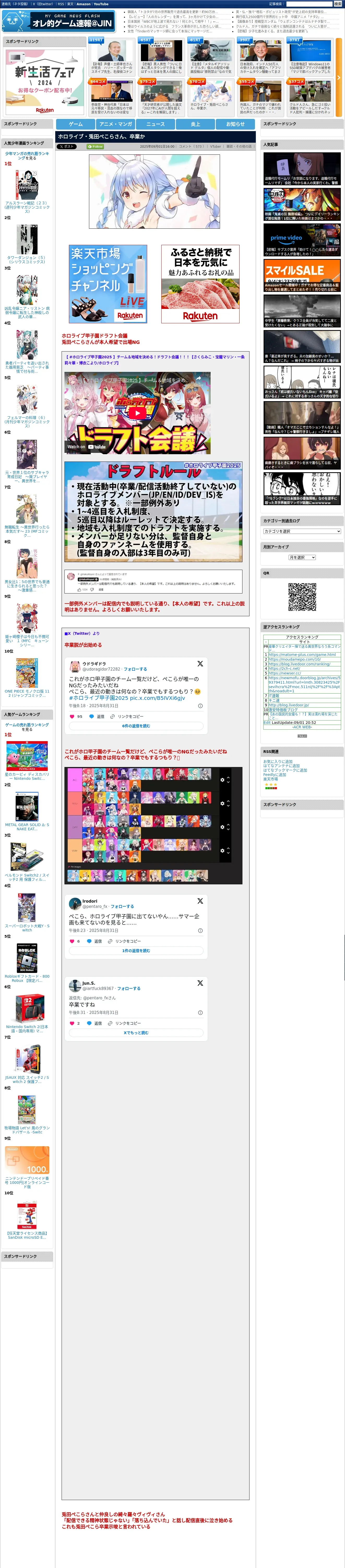Open the ニュース navigation tab
This screenshot has width=345, height=1568.
pos(156,124)
